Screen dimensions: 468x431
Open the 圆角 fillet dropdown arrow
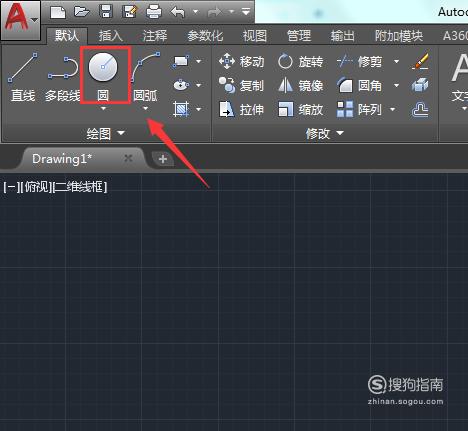[x=396, y=85]
